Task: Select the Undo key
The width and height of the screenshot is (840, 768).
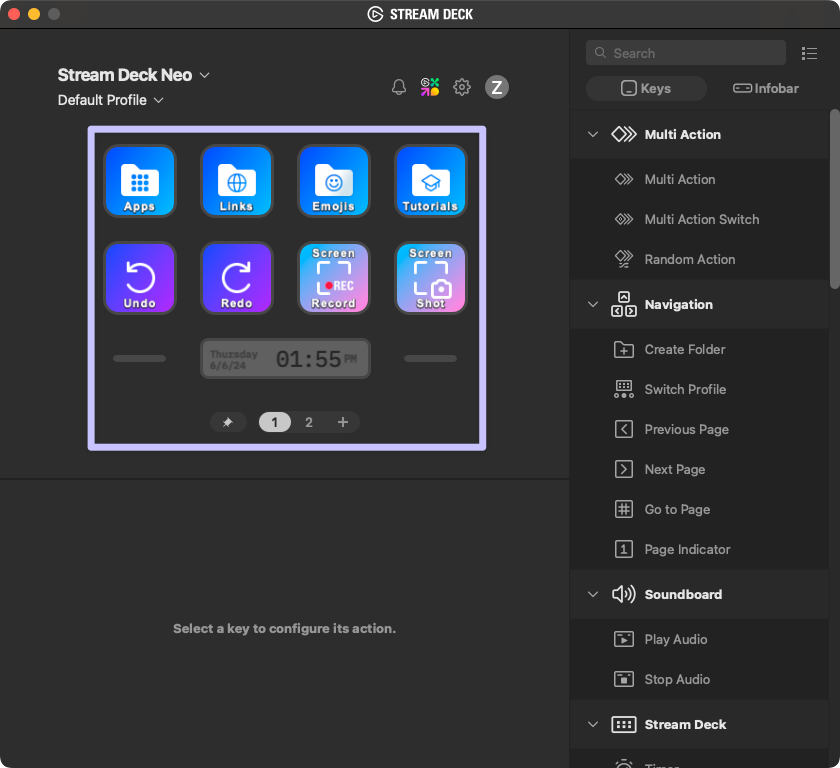Action: (139, 278)
